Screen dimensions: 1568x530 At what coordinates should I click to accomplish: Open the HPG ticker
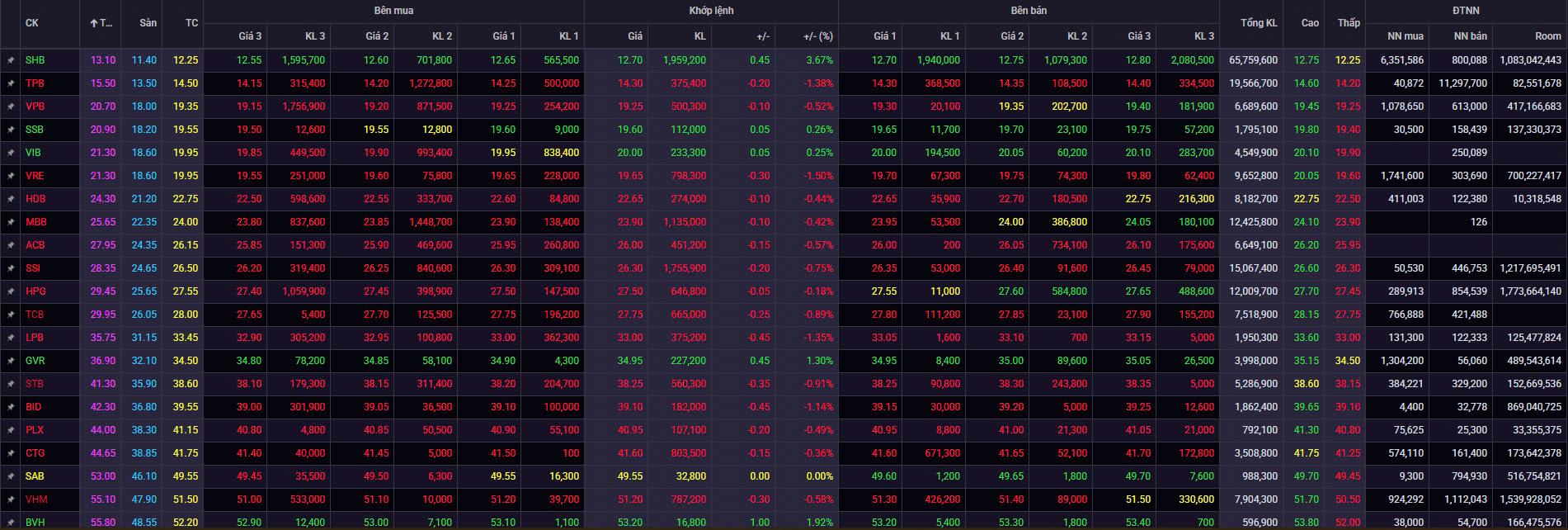point(35,291)
